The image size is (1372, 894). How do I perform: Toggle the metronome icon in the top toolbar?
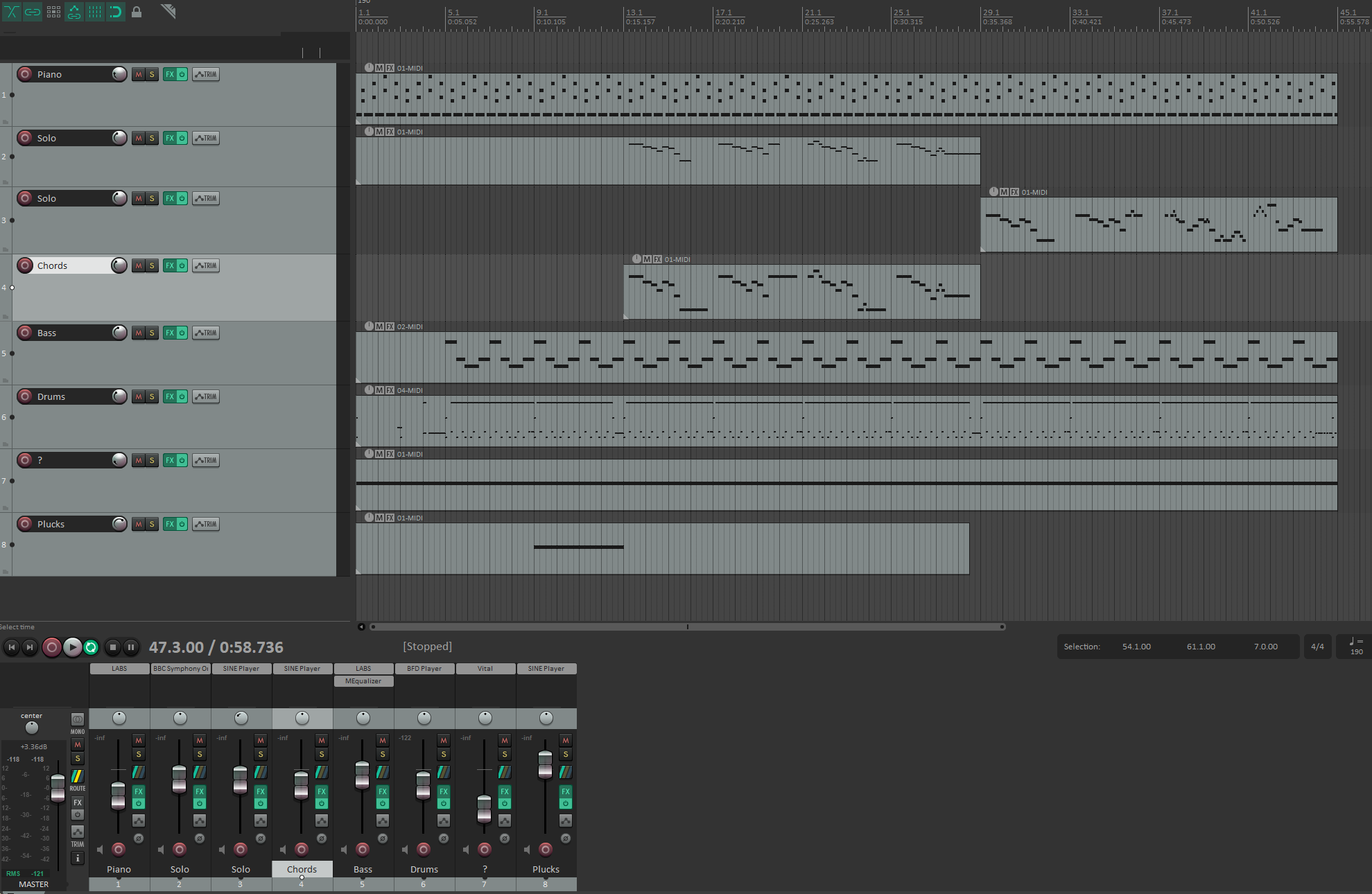[168, 11]
